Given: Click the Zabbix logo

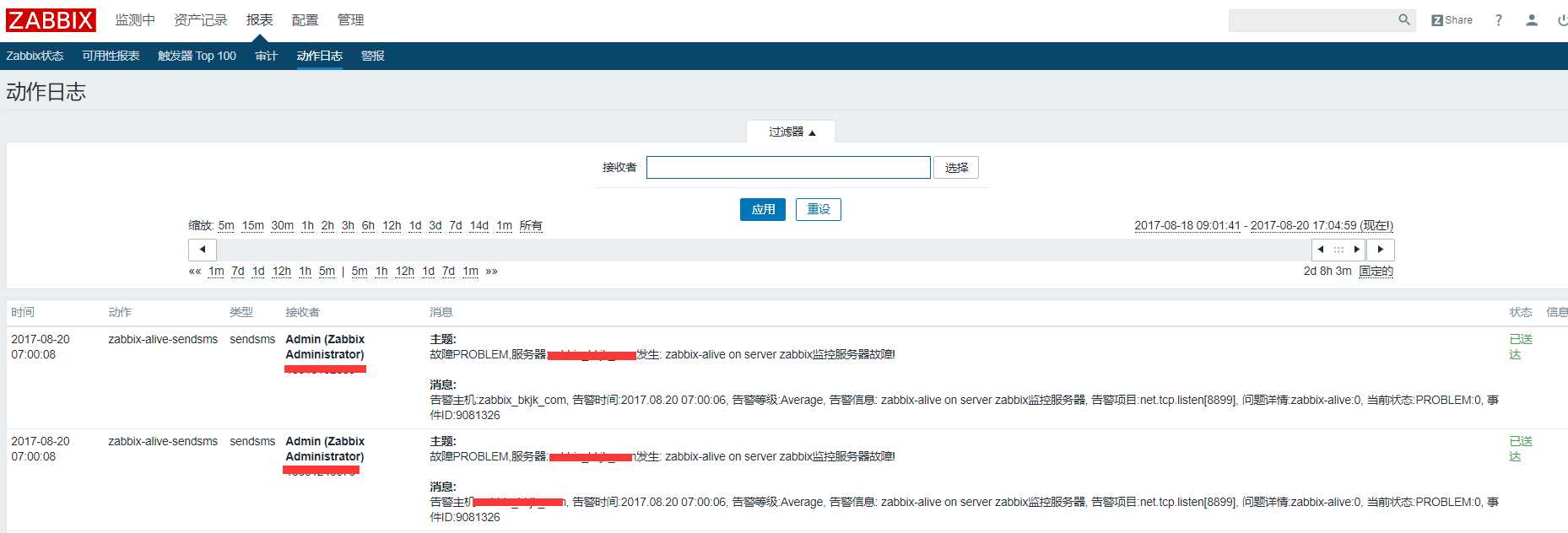Looking at the screenshot, I should [x=51, y=20].
